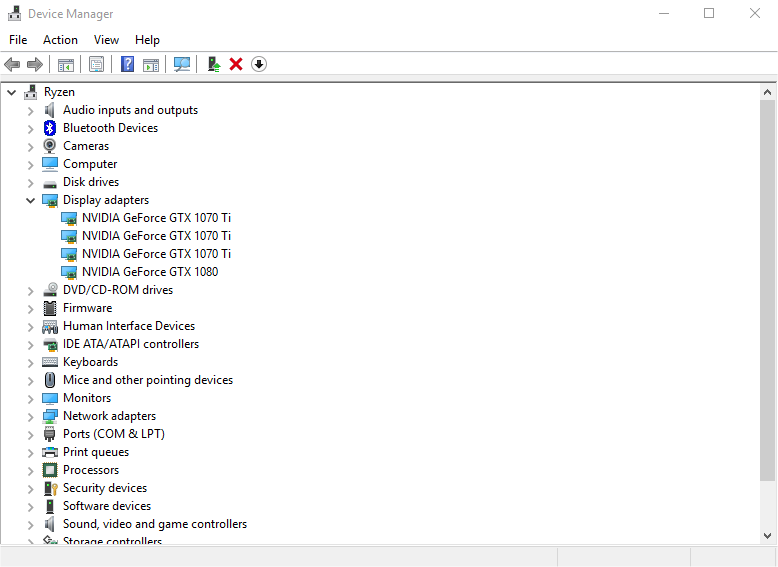Click the Firmware chip icon

point(50,308)
